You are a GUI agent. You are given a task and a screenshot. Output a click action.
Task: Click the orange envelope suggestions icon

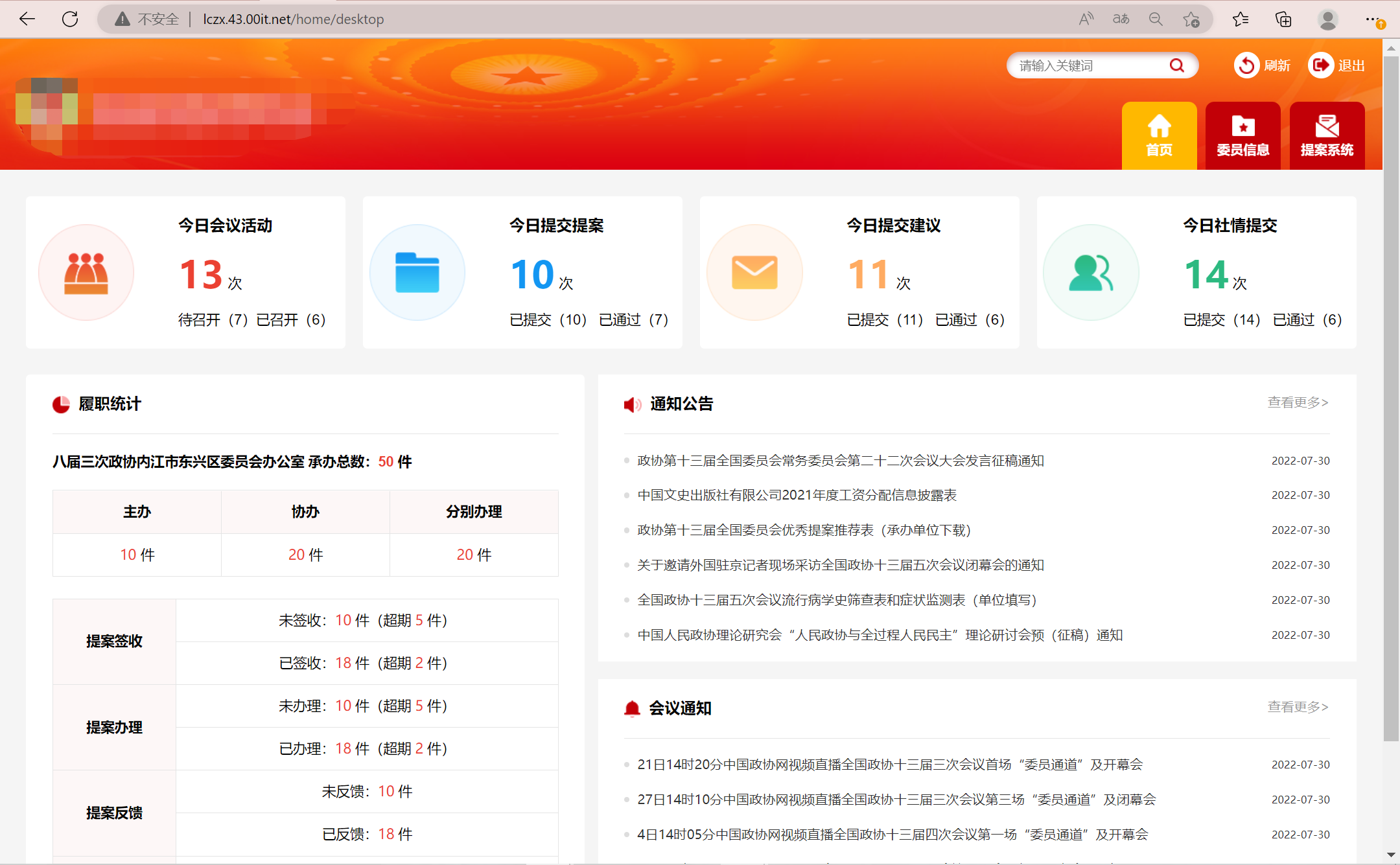754,273
